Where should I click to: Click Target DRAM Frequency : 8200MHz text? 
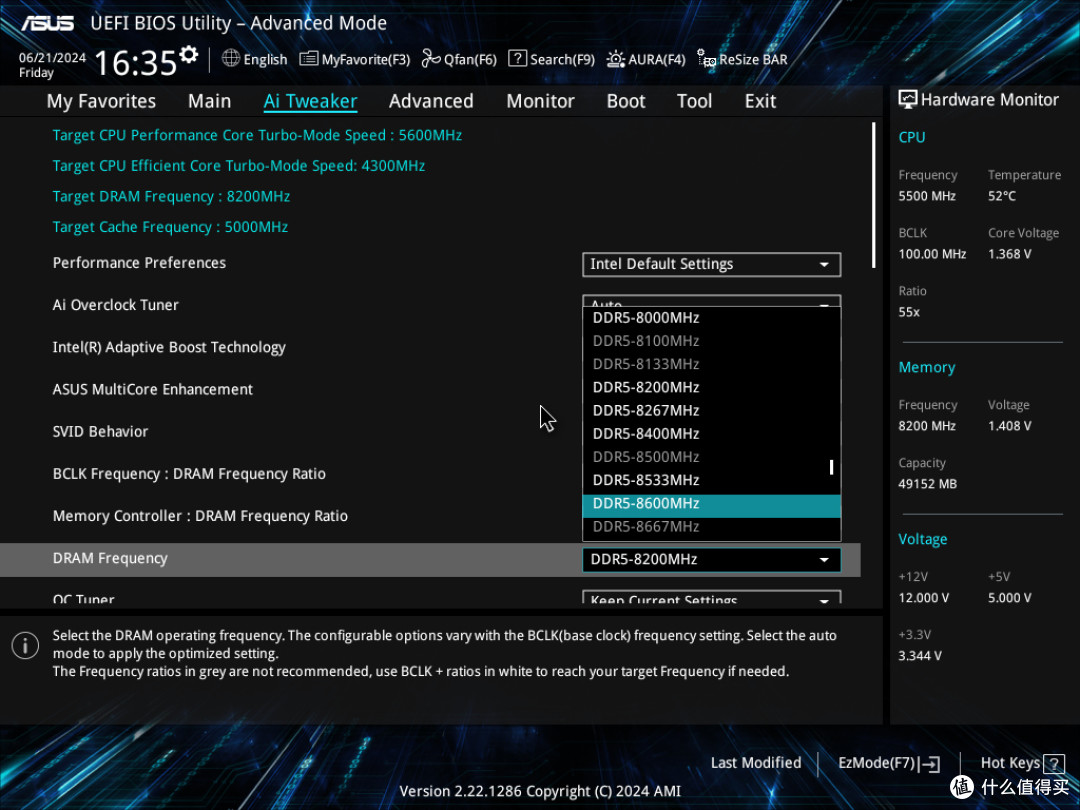172,197
